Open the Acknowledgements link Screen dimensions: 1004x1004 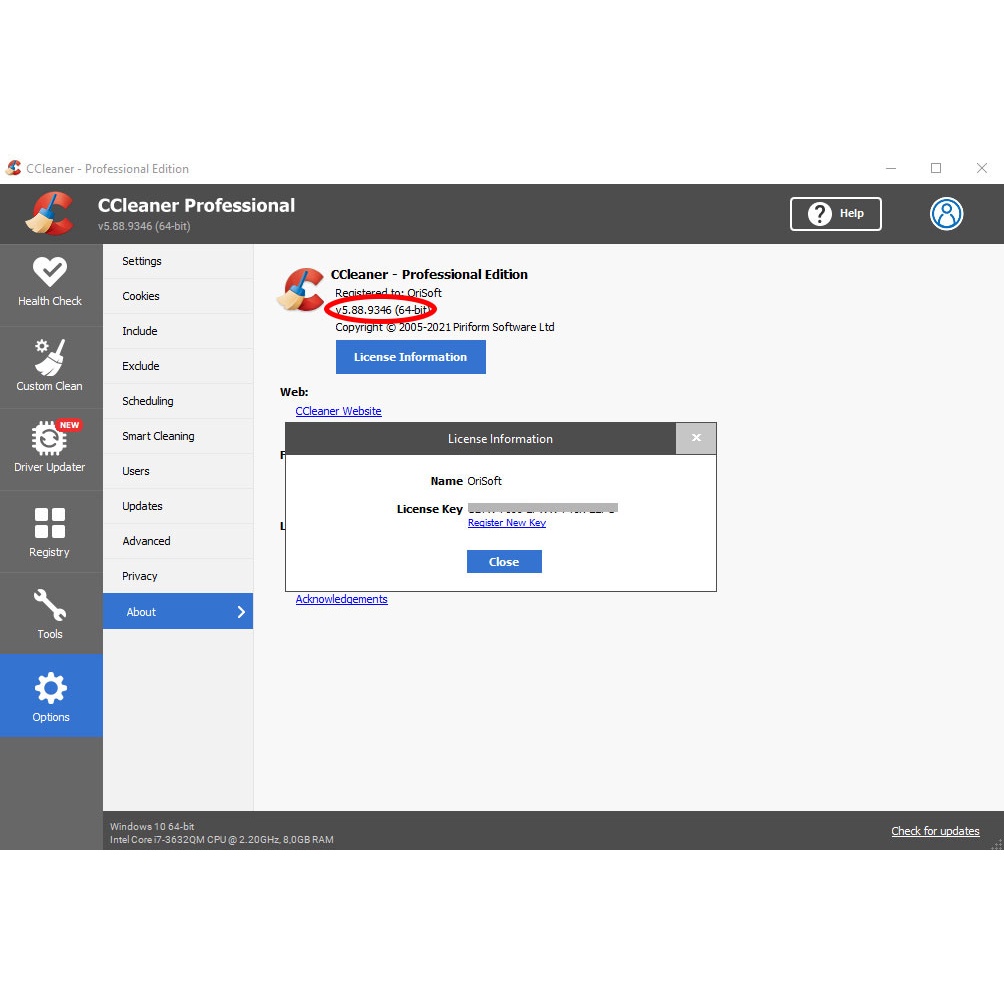click(341, 599)
